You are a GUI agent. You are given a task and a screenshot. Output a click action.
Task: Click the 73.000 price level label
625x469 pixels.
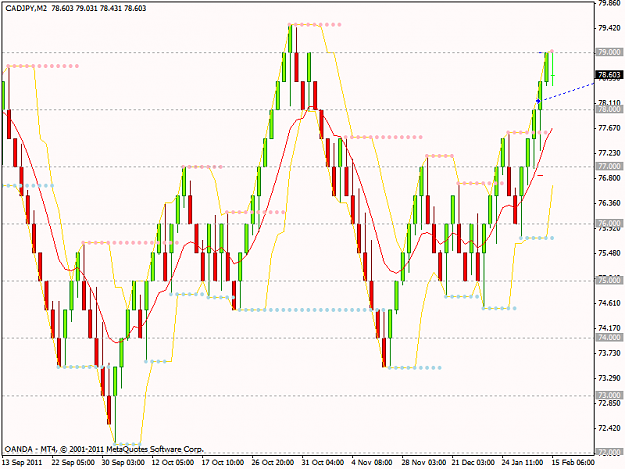point(609,395)
